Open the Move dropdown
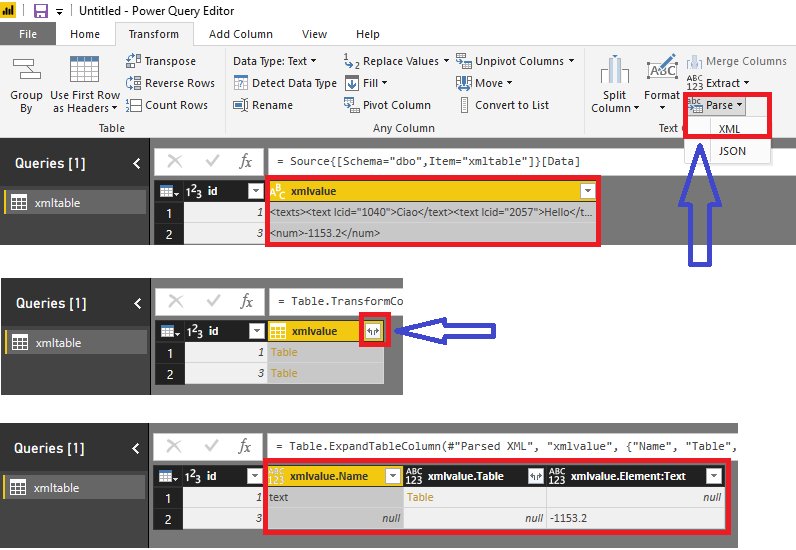Image resolution: width=796 pixels, height=550 pixels. click(484, 83)
